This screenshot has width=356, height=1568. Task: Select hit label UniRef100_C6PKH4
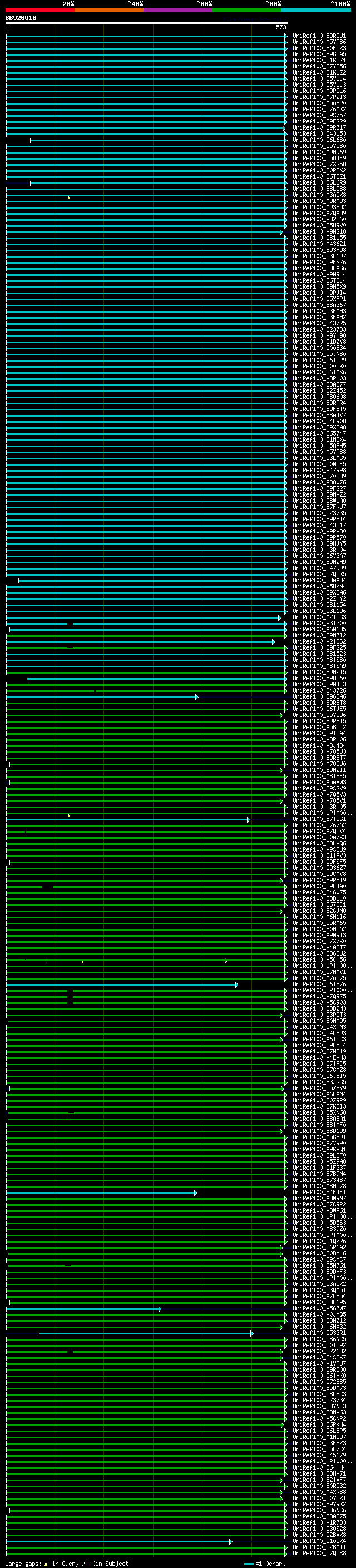click(x=319, y=1425)
